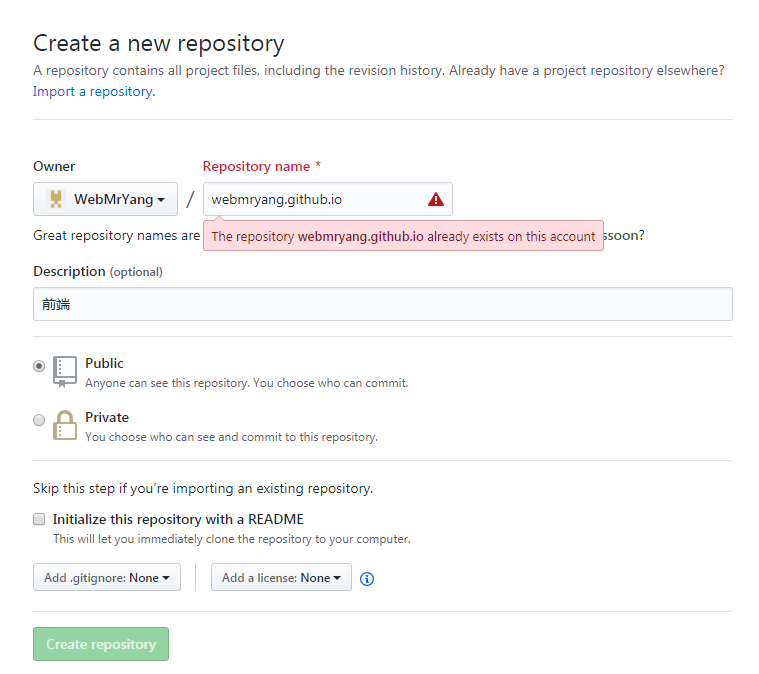Follow the Import a repository link
Screen dimensions: 759x674
[x=93, y=91]
